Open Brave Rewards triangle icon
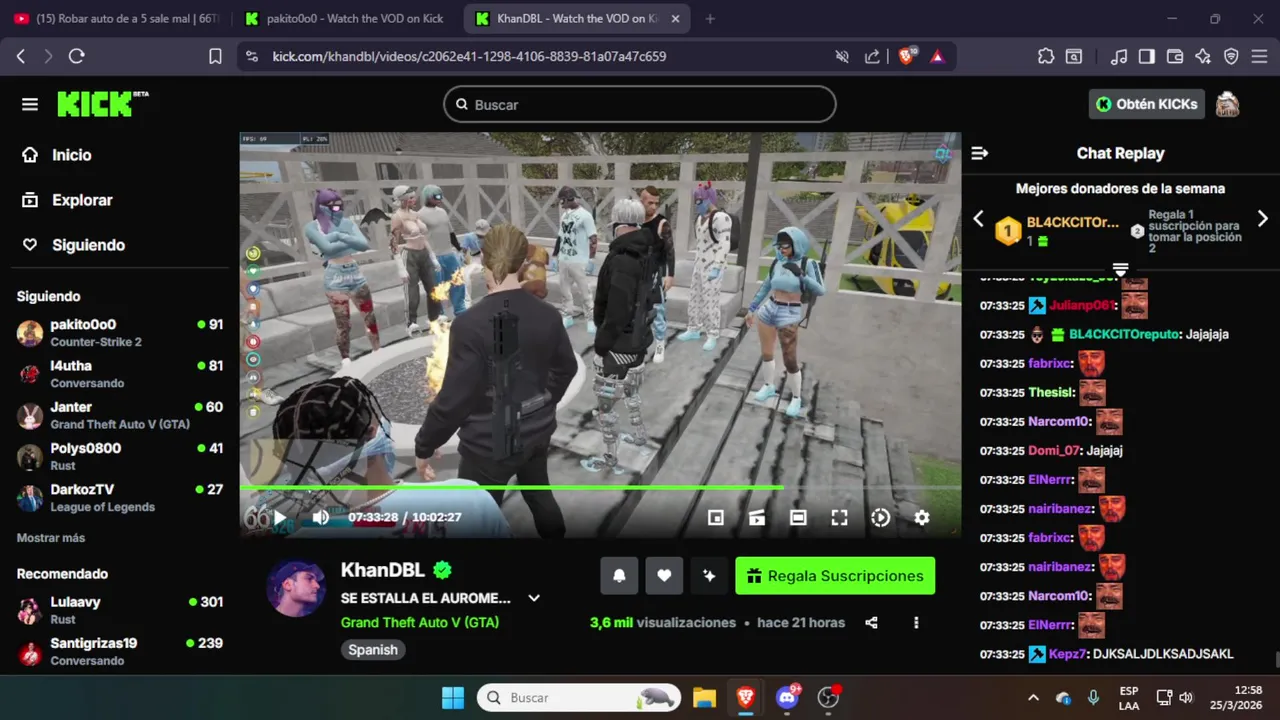Screen dimensions: 1280x720 937,57
